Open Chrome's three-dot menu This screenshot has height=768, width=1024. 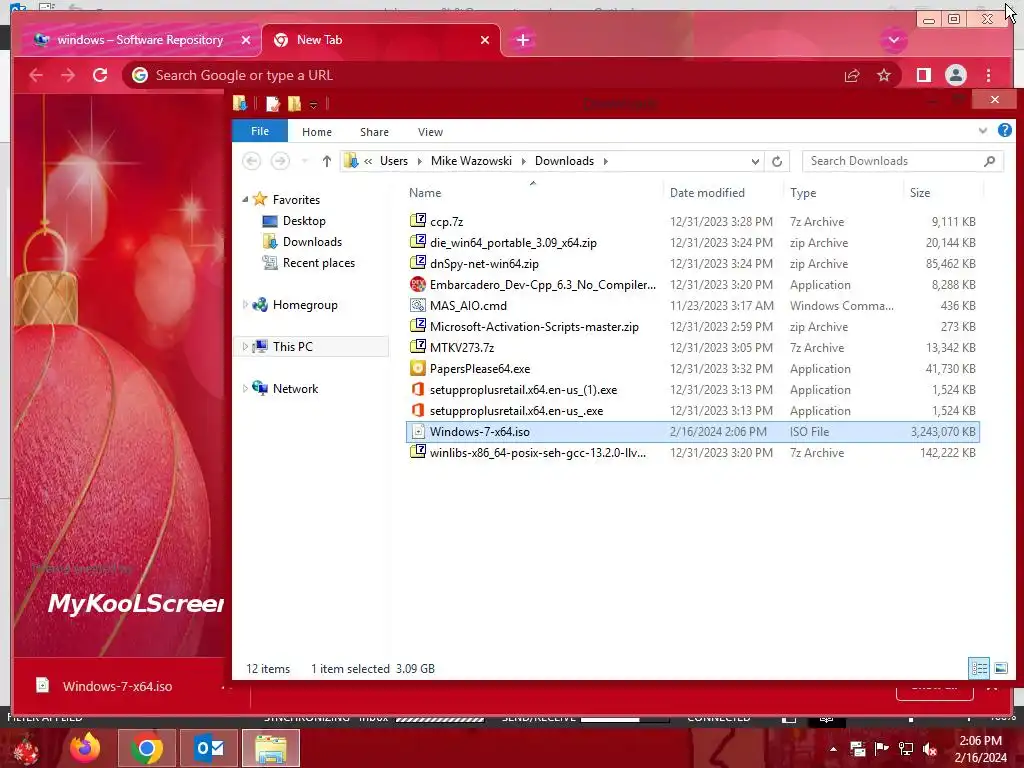point(988,75)
